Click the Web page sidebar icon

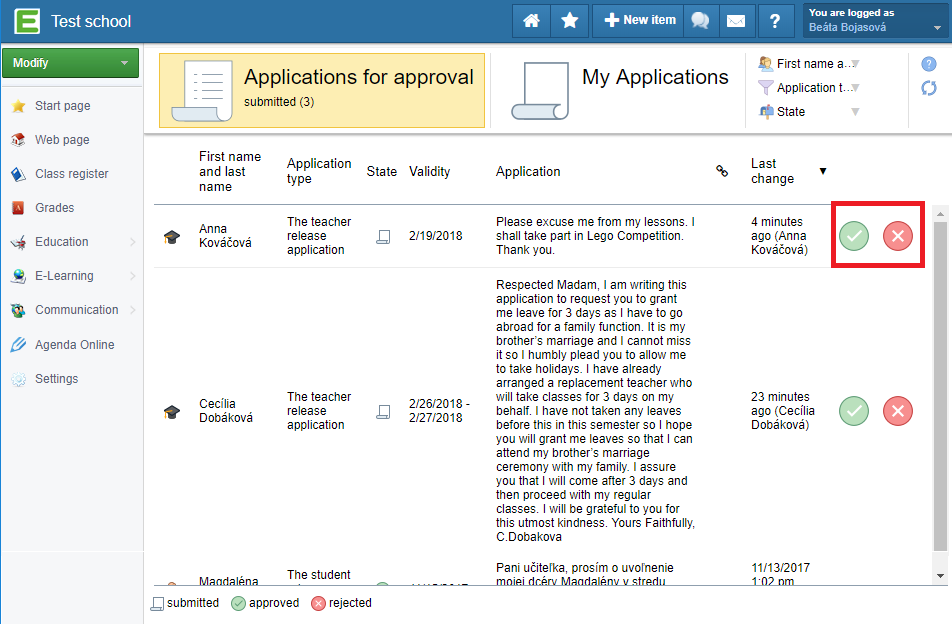tap(19, 140)
